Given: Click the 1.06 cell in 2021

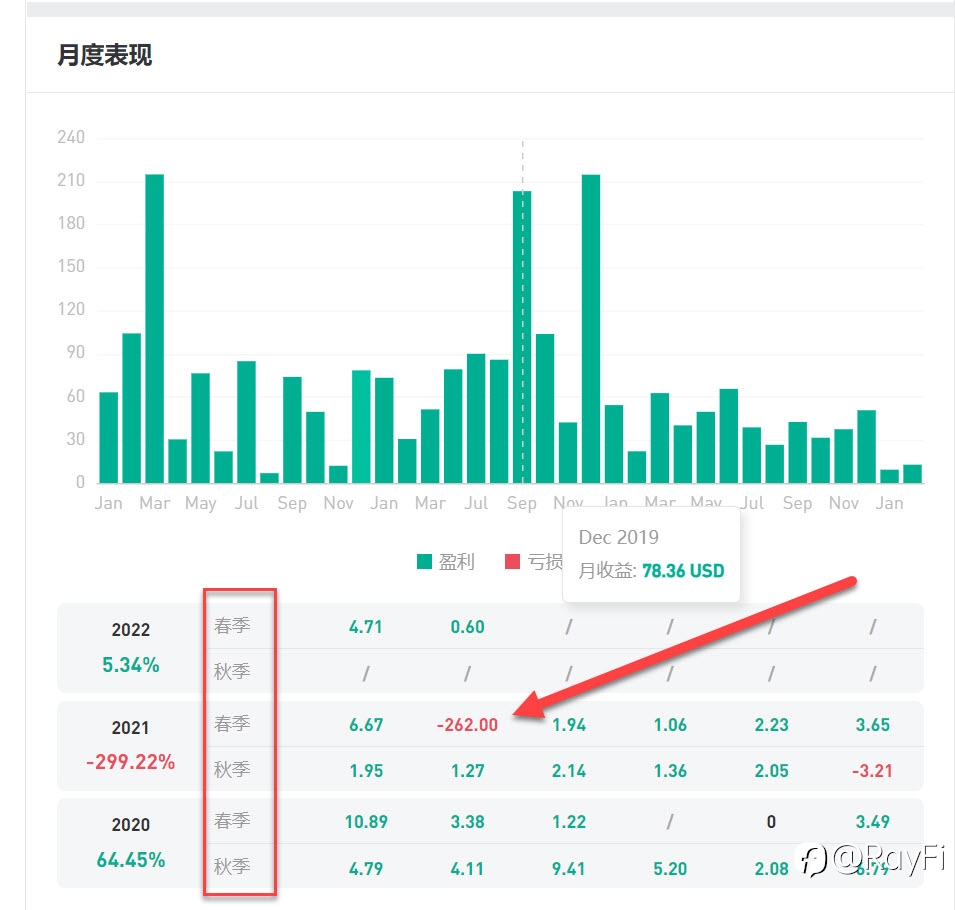Looking at the screenshot, I should (670, 725).
